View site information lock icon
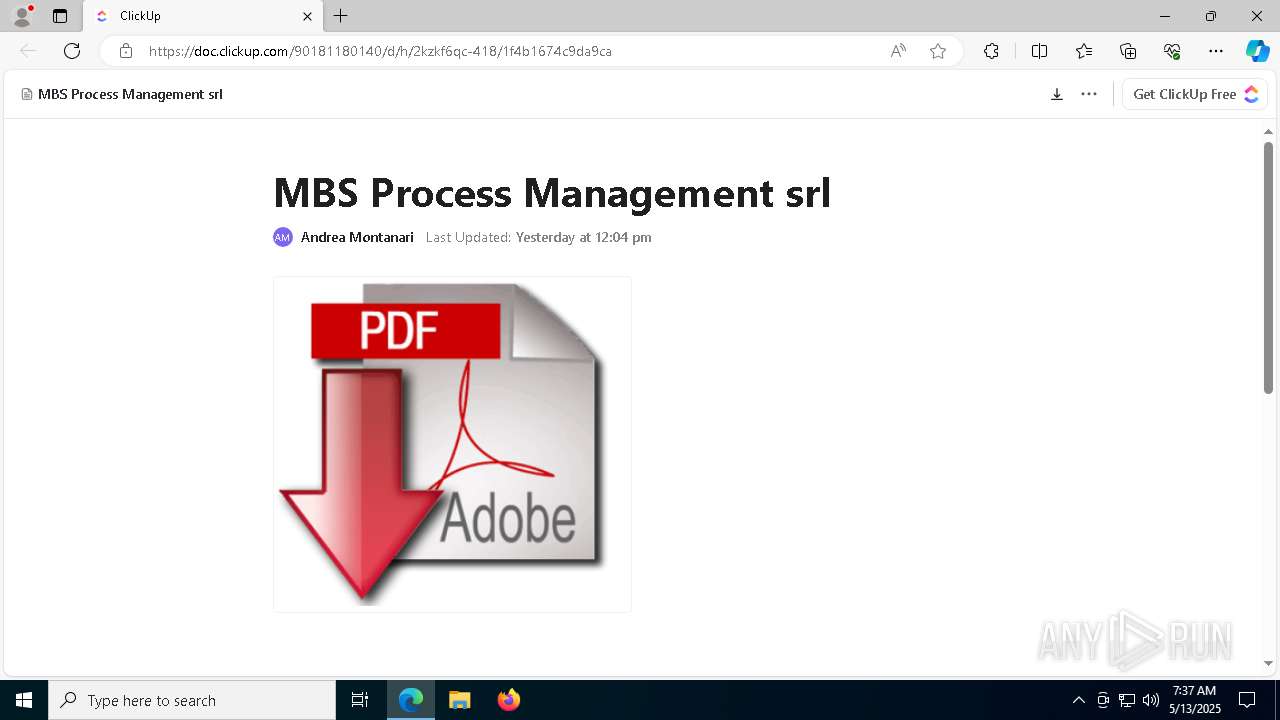The width and height of the screenshot is (1280, 720). pos(126,51)
